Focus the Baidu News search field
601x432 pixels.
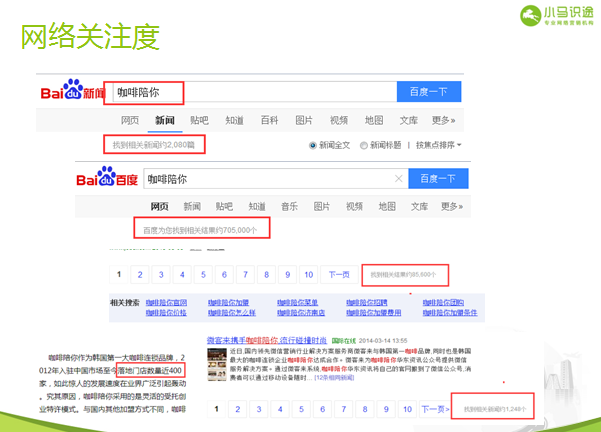[255, 92]
